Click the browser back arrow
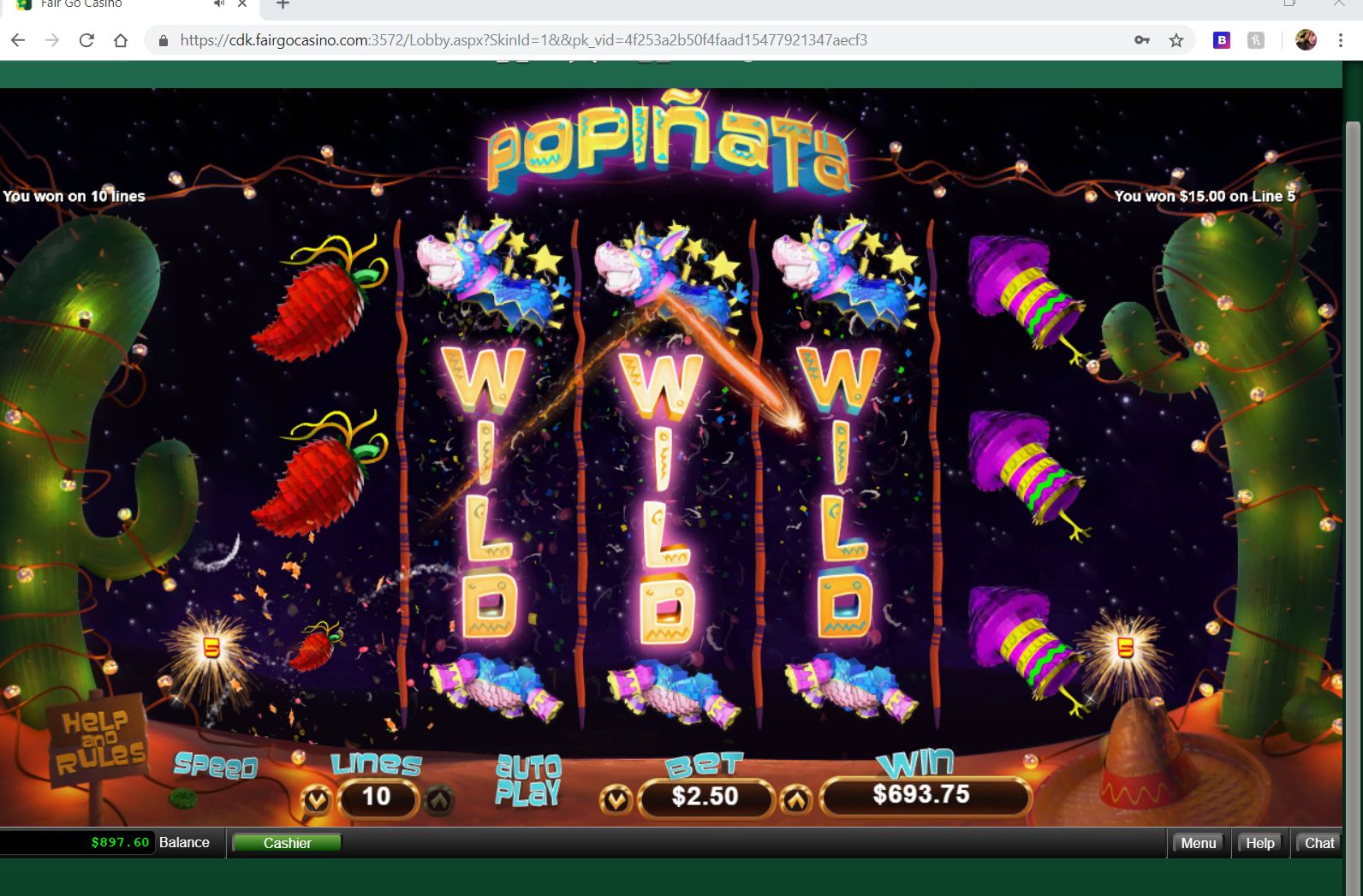The height and width of the screenshot is (896, 1363). tap(18, 40)
